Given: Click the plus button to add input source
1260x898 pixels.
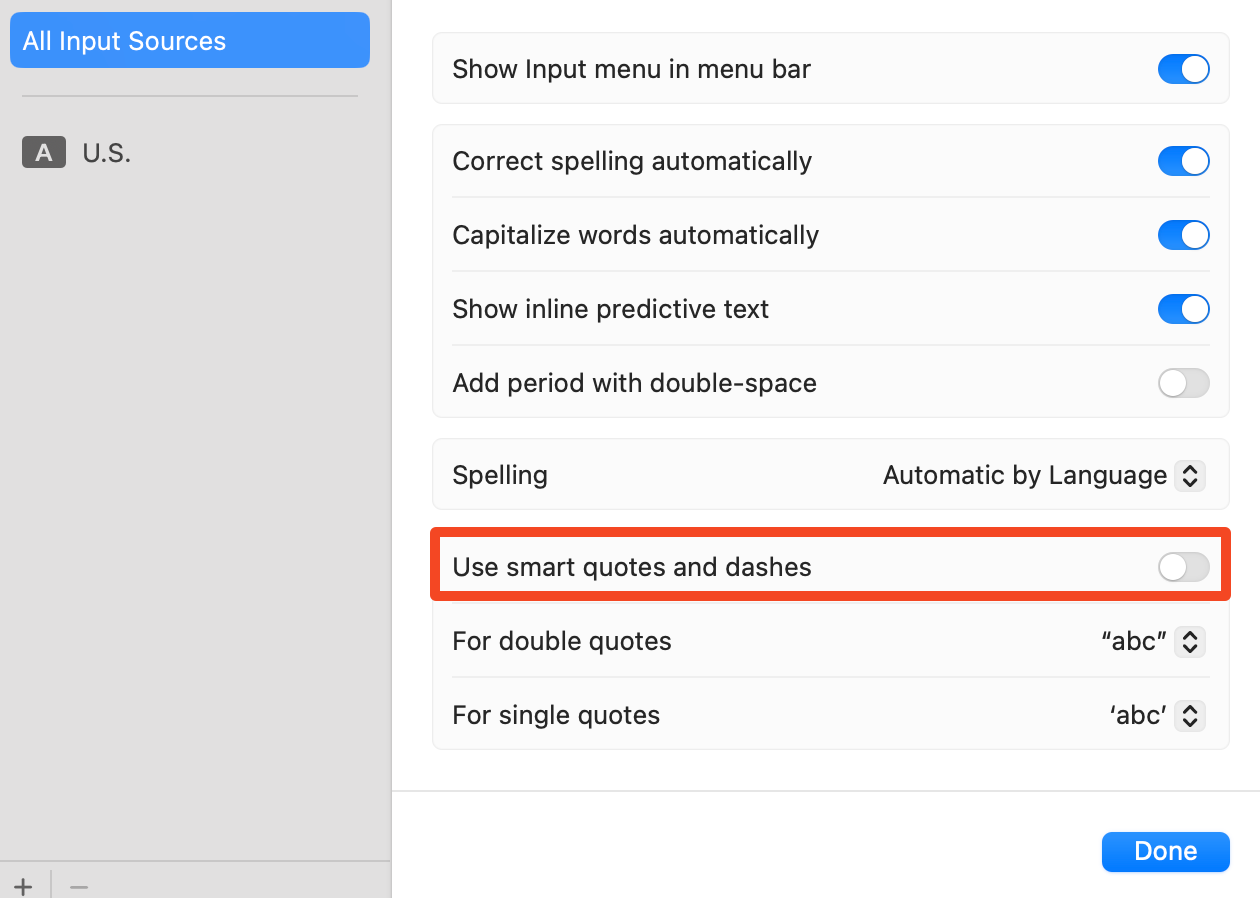Looking at the screenshot, I should [23, 886].
